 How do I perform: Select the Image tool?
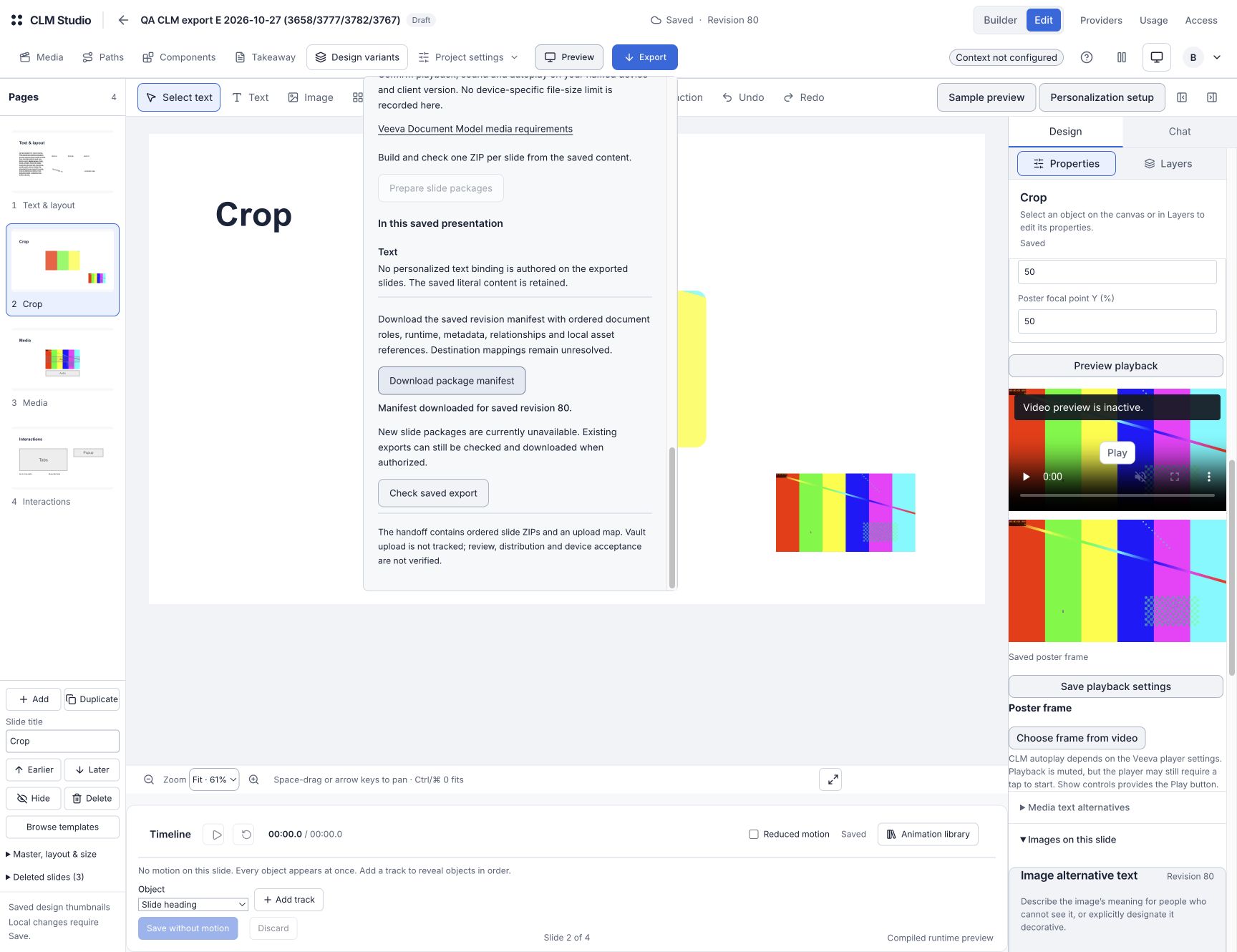pyautogui.click(x=311, y=97)
